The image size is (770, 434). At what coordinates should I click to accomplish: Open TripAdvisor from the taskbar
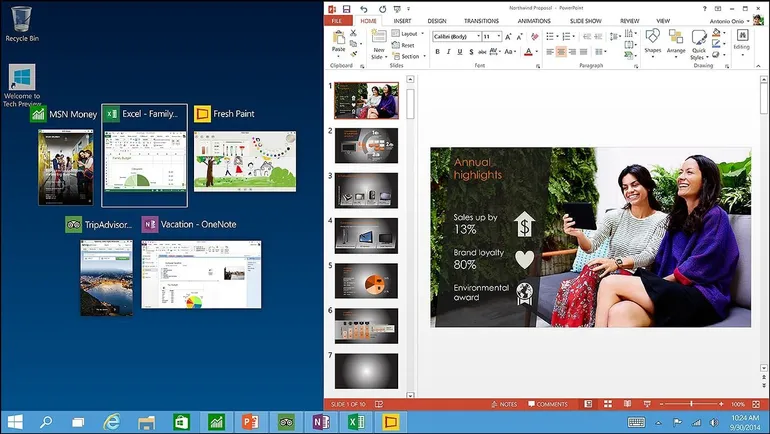click(x=286, y=422)
